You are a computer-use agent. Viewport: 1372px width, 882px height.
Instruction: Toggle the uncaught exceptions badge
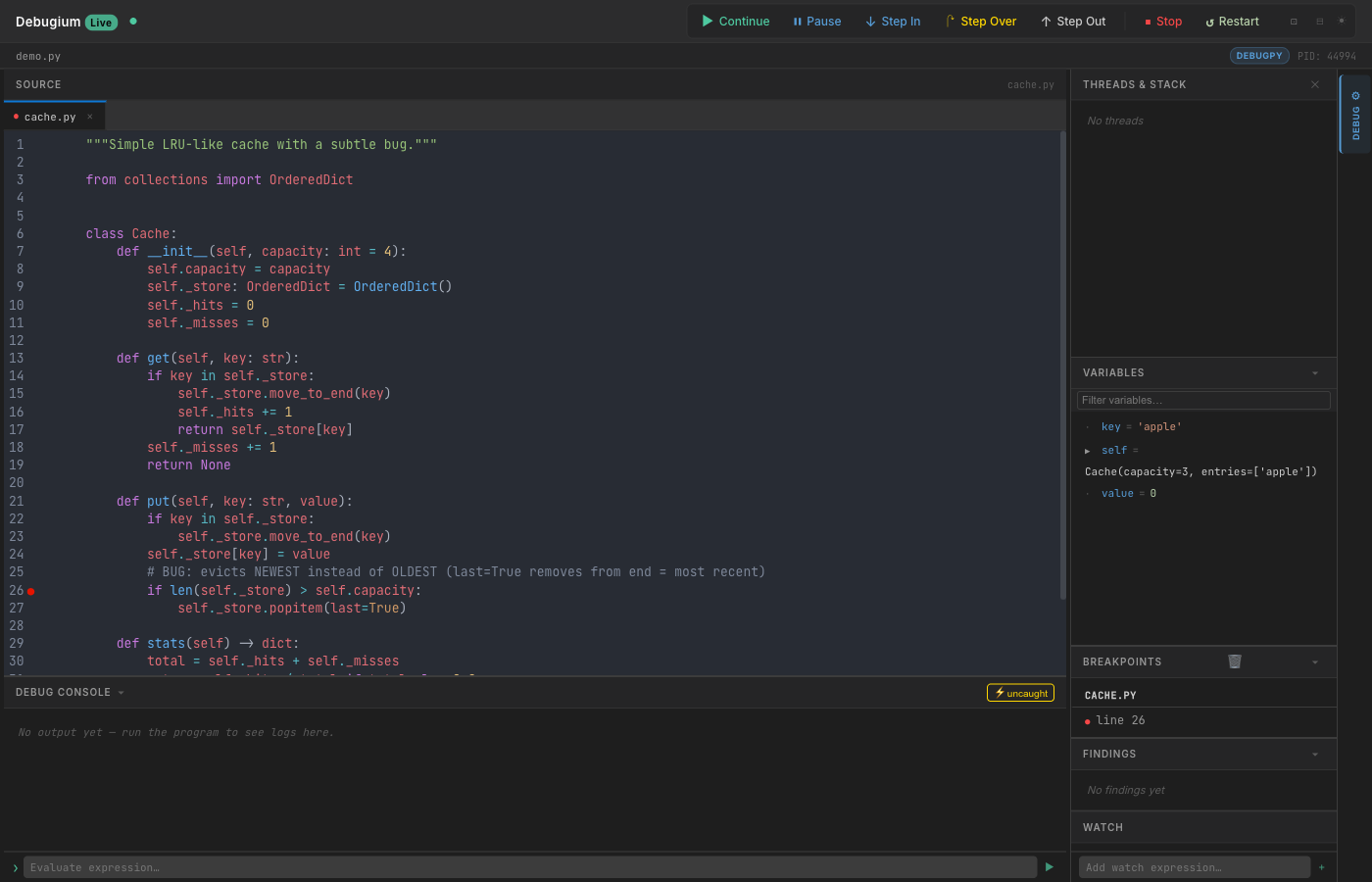(x=1020, y=692)
